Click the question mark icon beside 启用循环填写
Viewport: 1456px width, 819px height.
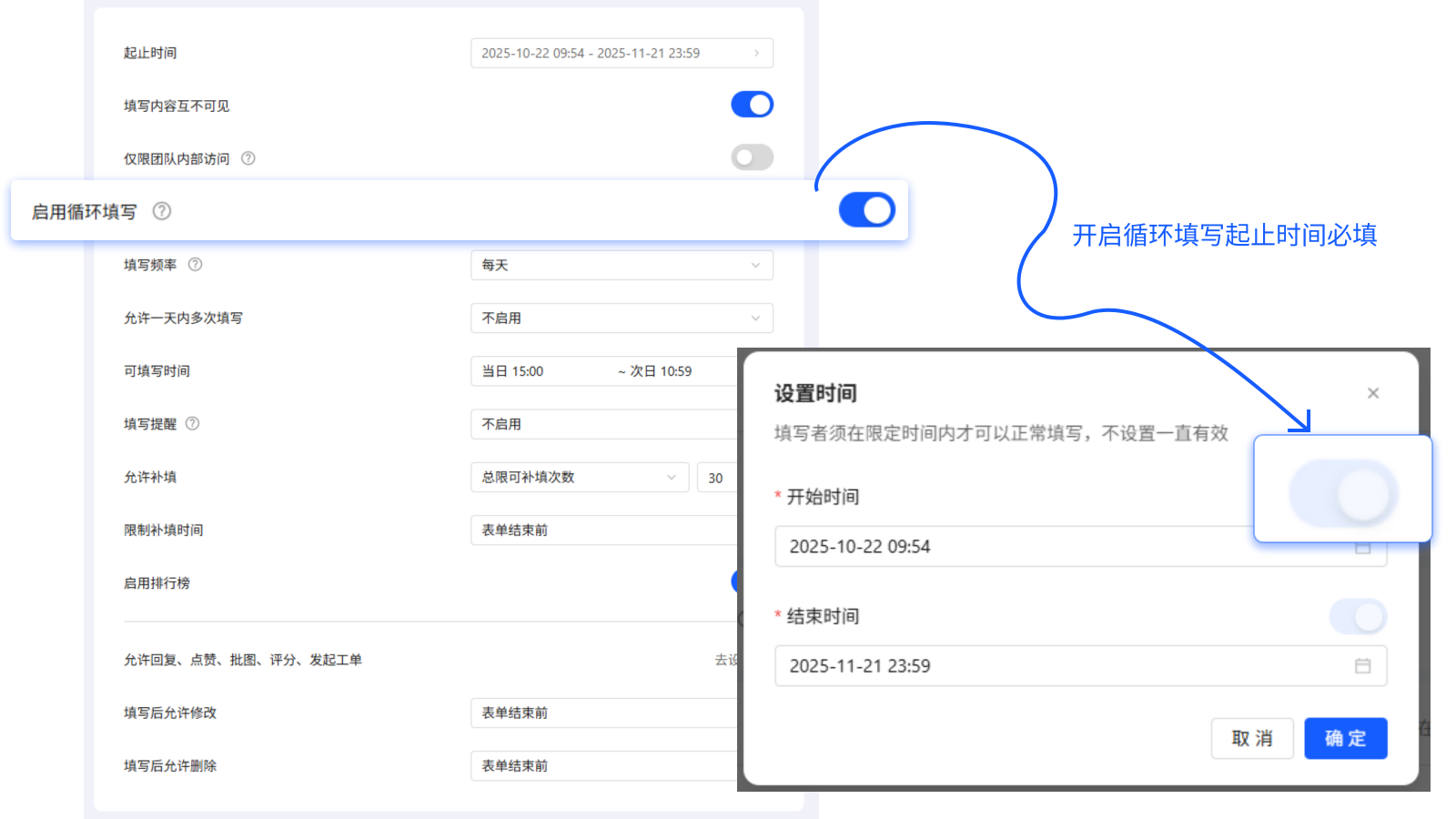(162, 211)
